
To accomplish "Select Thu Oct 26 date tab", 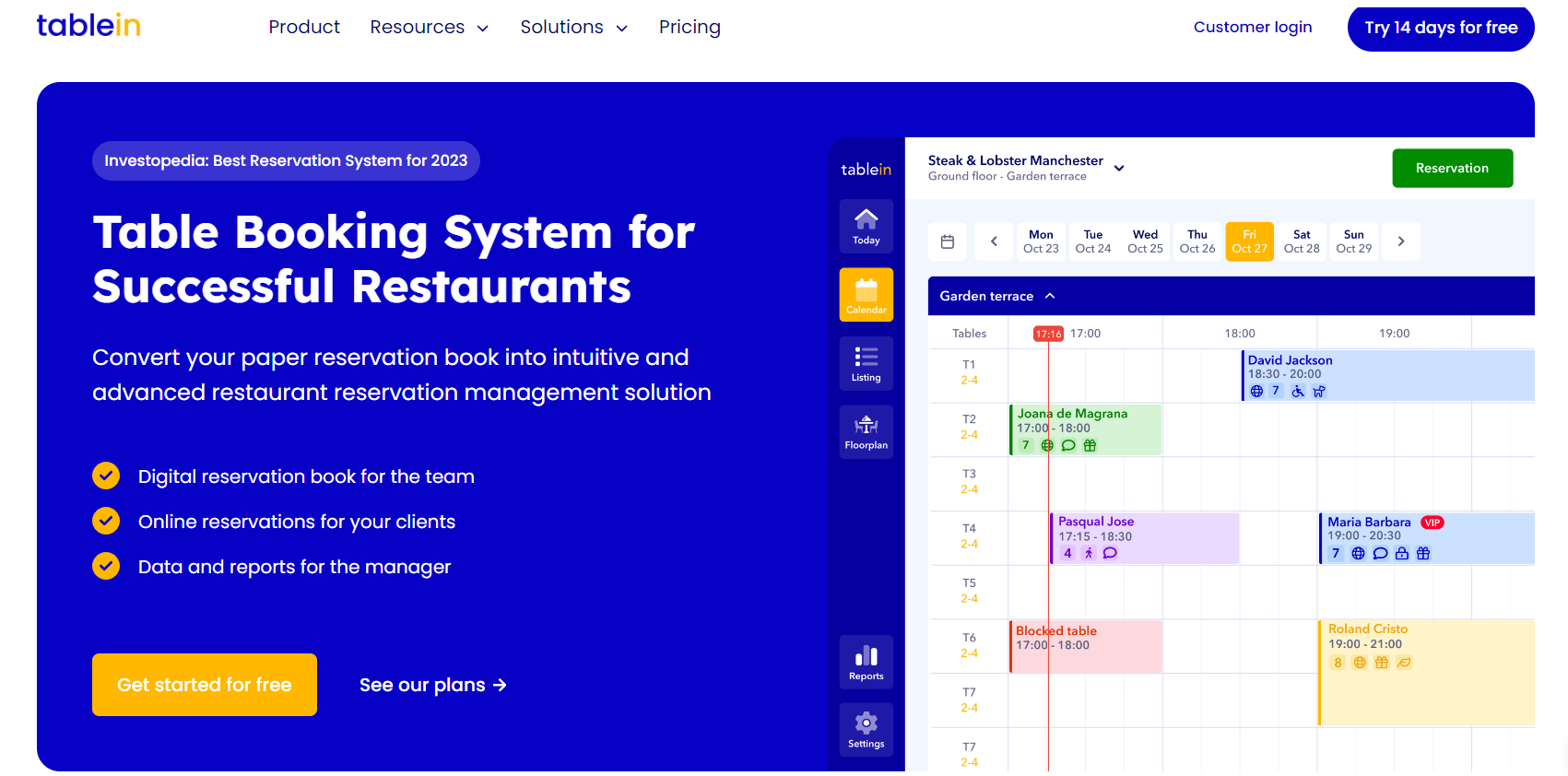I will [1197, 241].
